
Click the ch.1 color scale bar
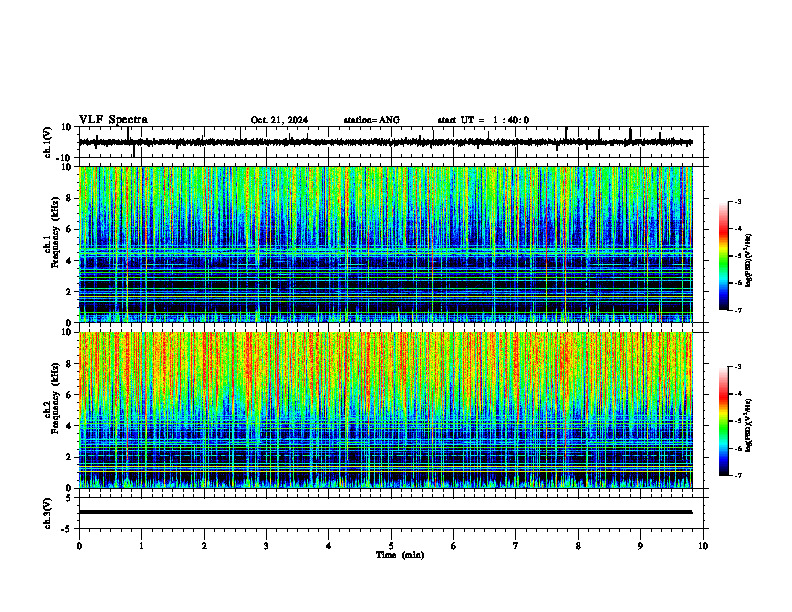[723, 256]
